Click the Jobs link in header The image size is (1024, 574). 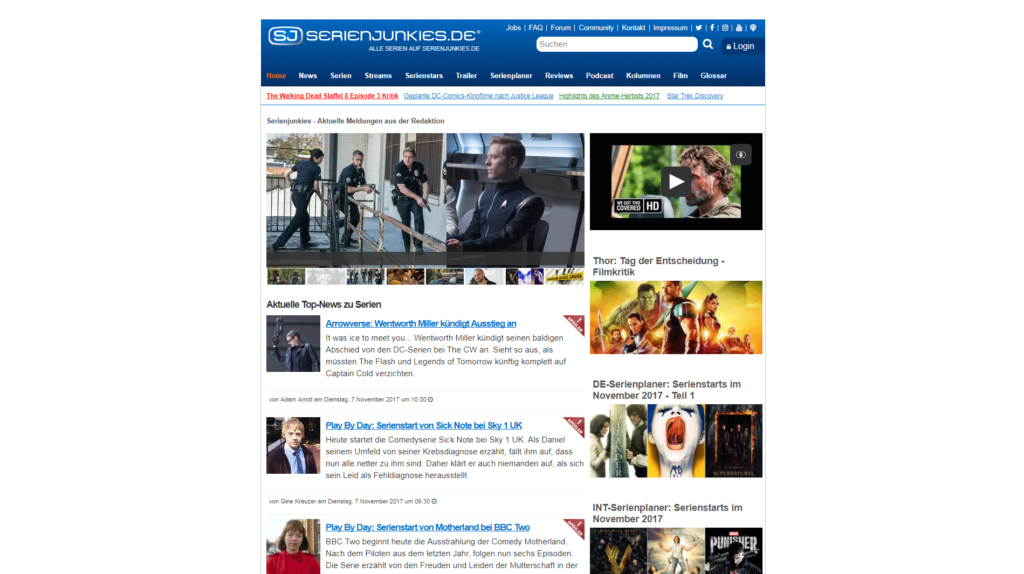[x=513, y=28]
